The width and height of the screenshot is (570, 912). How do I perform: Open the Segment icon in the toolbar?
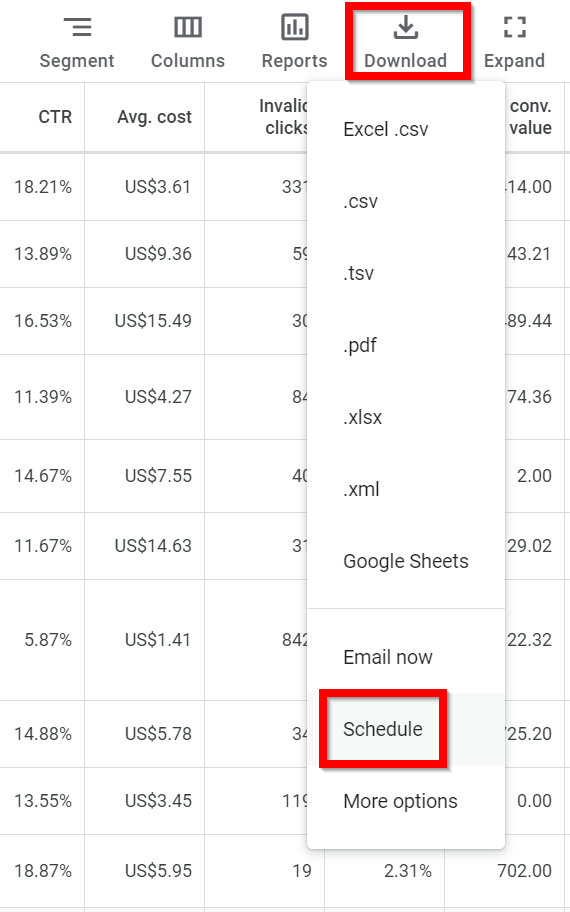tap(77, 27)
